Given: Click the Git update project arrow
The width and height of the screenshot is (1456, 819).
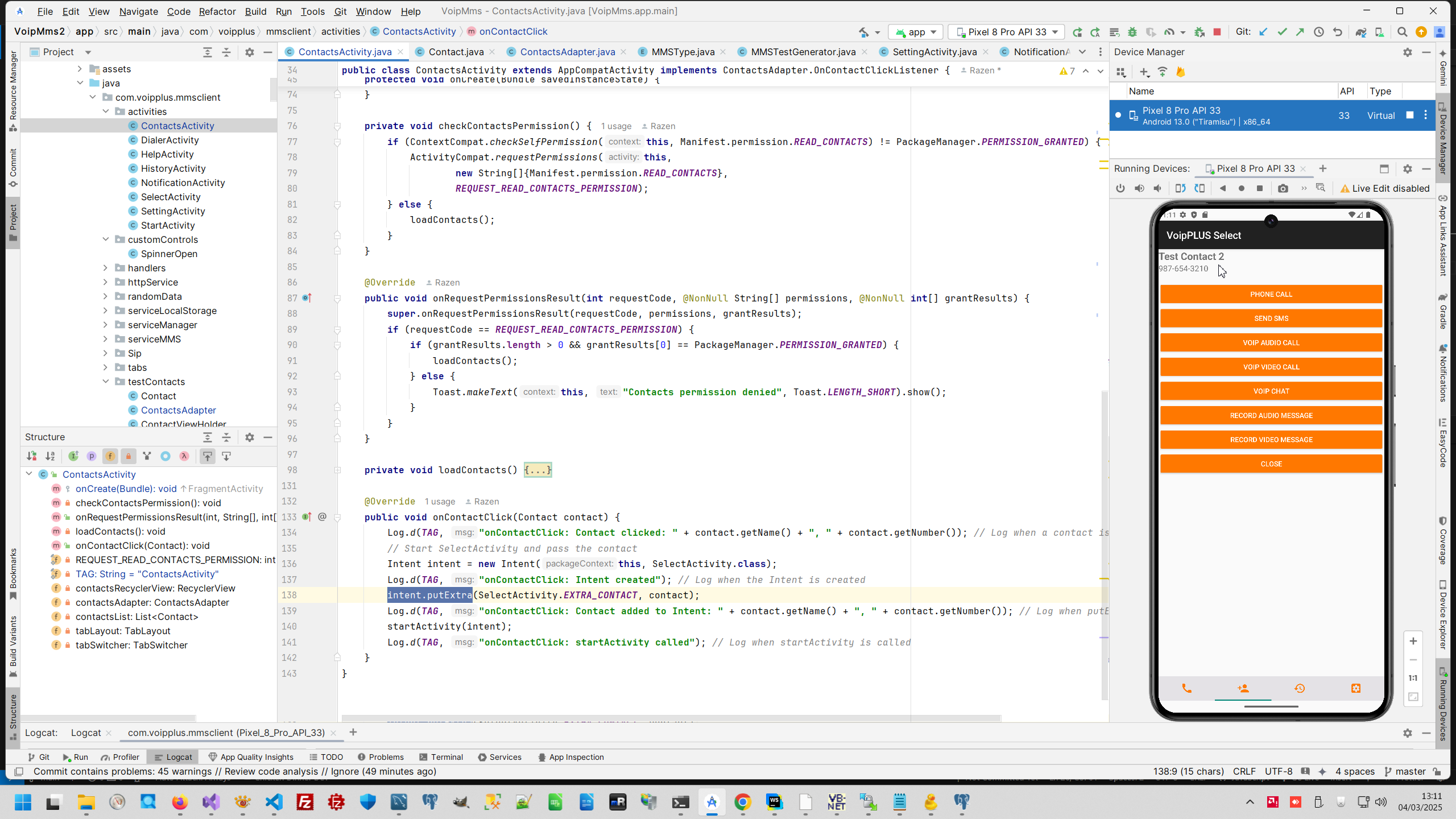Looking at the screenshot, I should point(1263,32).
